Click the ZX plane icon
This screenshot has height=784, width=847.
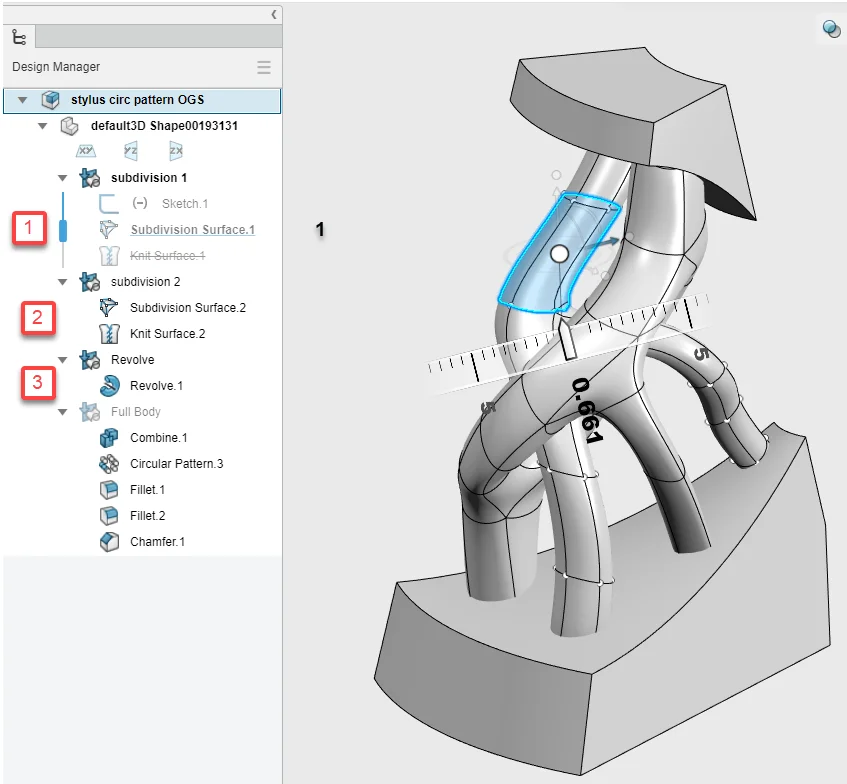(176, 152)
